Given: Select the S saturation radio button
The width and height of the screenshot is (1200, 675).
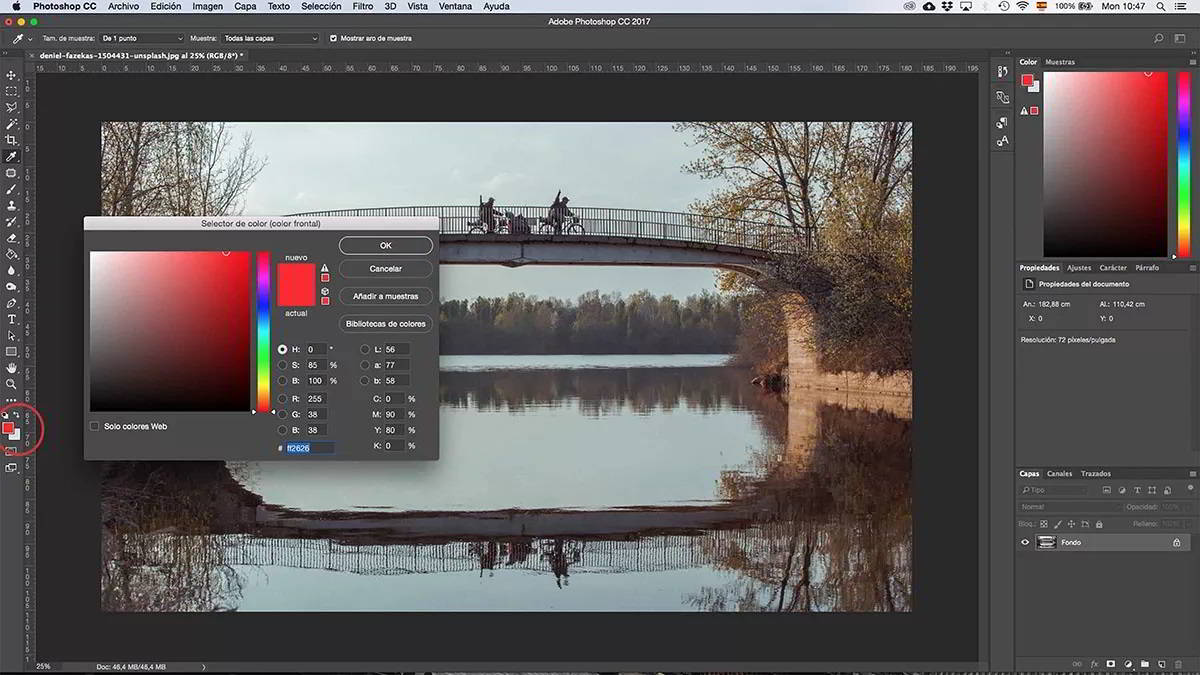Looking at the screenshot, I should pos(283,365).
